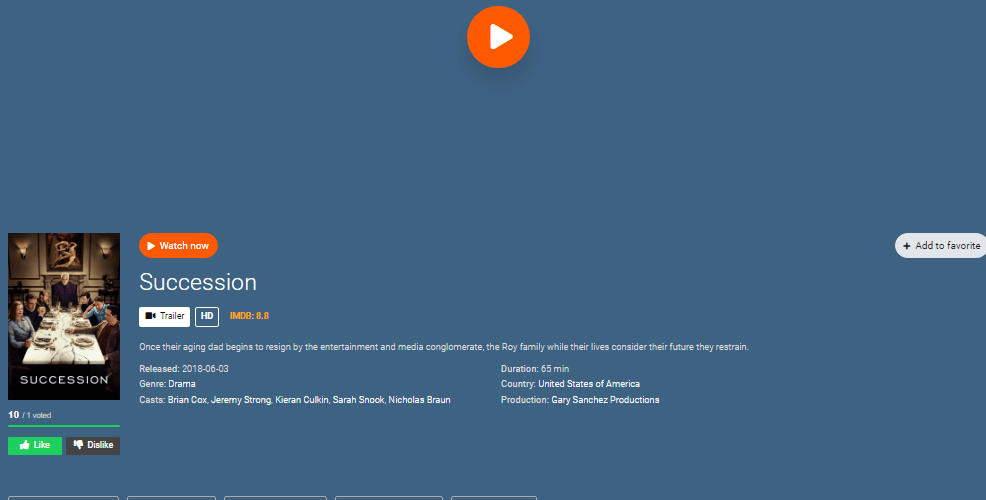Open cast member Nicholas Braun

[x=419, y=400]
